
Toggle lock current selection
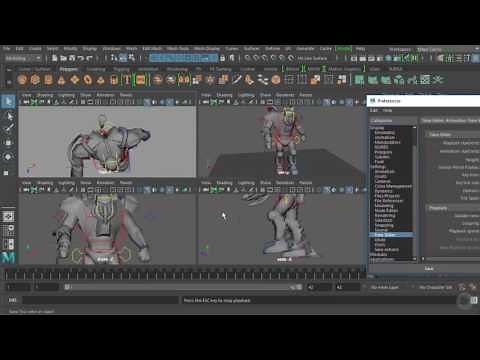click(223, 58)
